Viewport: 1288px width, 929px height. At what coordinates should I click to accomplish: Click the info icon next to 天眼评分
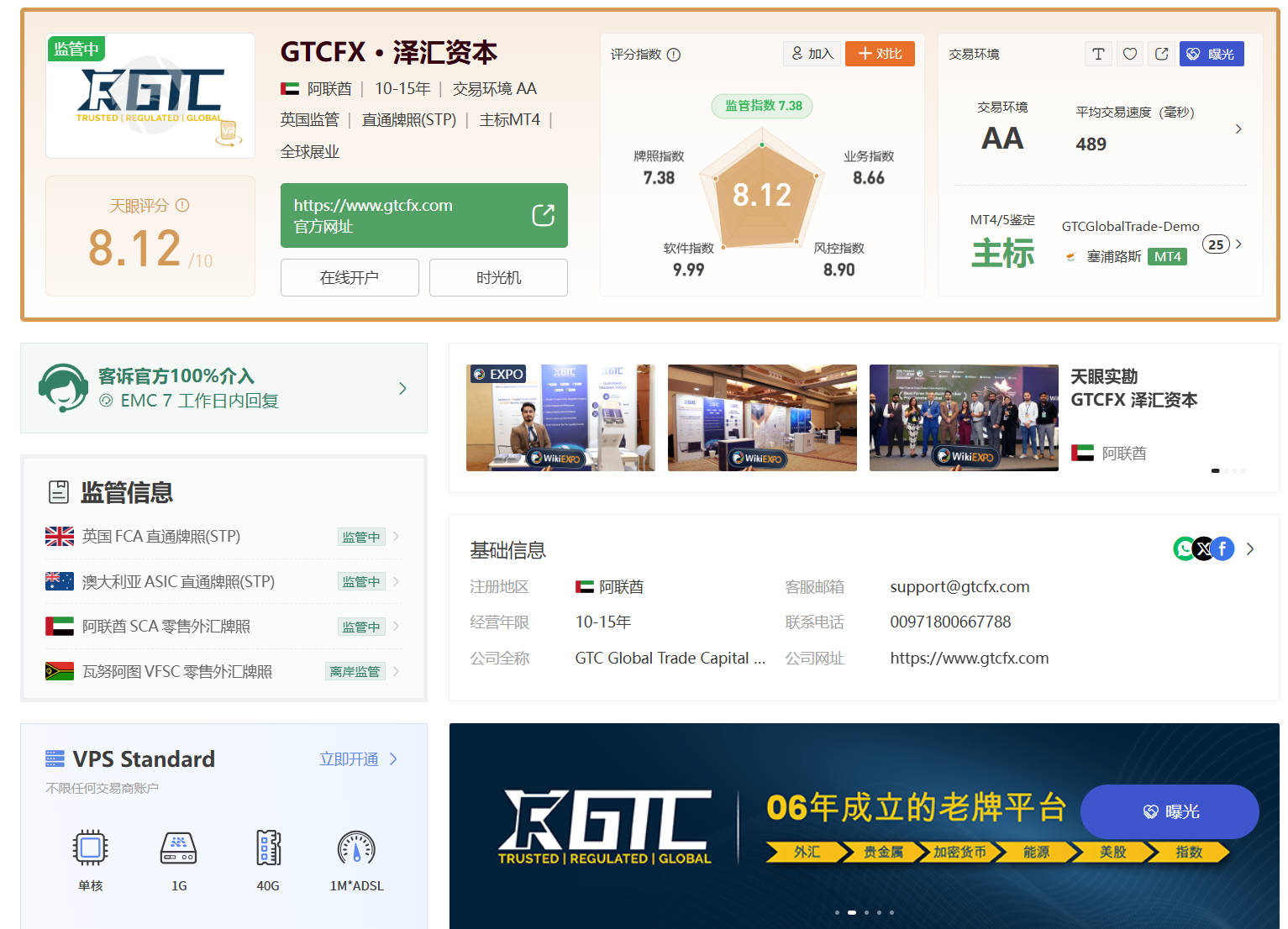click(182, 205)
